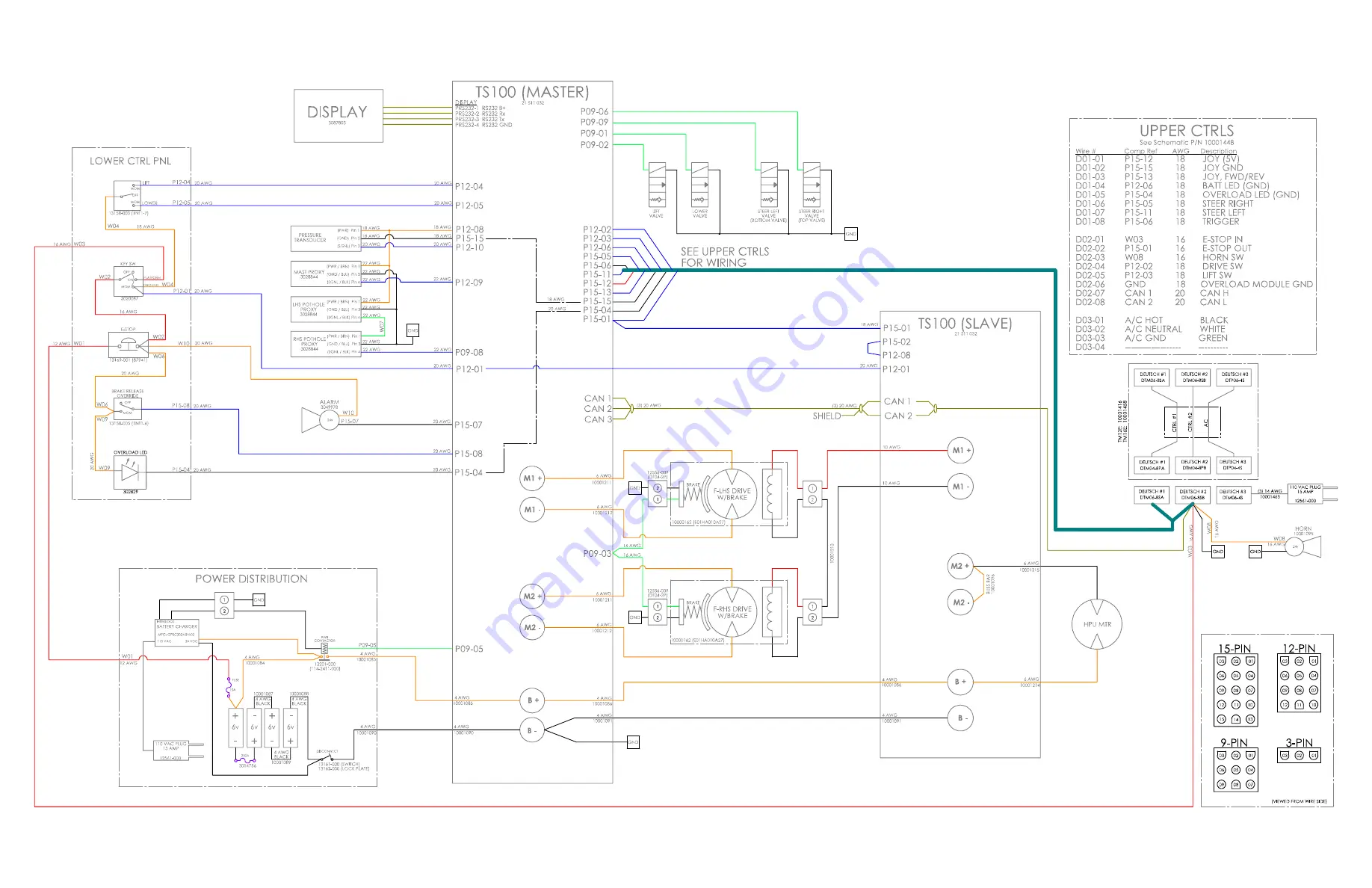Viewport: 1372px width, 888px height.
Task: Select the BRAKE RELEASE OVERRIDE switch symbol
Action: pyautogui.click(x=129, y=409)
